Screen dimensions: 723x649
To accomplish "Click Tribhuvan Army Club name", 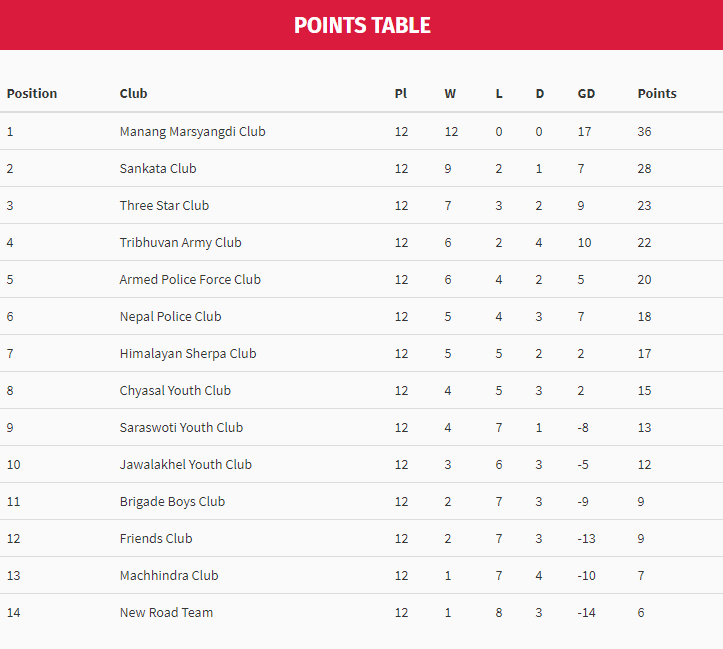I will pos(180,243).
